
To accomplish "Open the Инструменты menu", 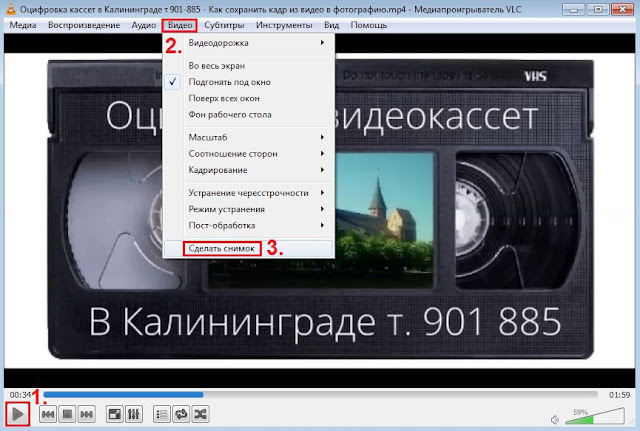I will 284,25.
